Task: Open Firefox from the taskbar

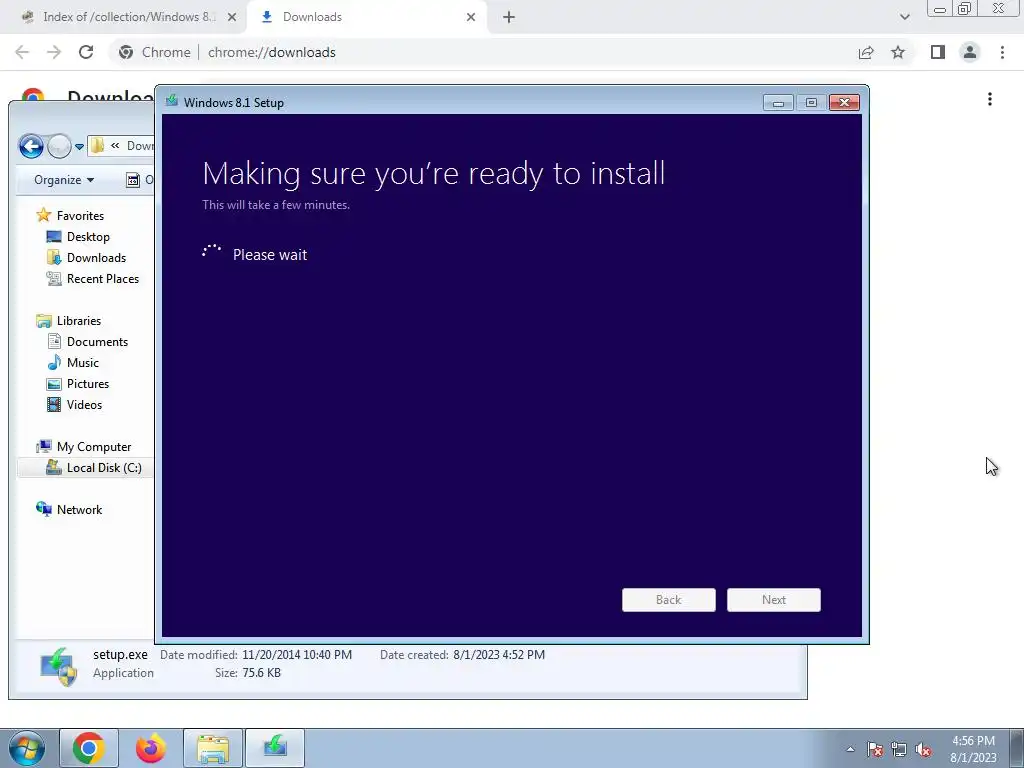Action: [x=151, y=748]
